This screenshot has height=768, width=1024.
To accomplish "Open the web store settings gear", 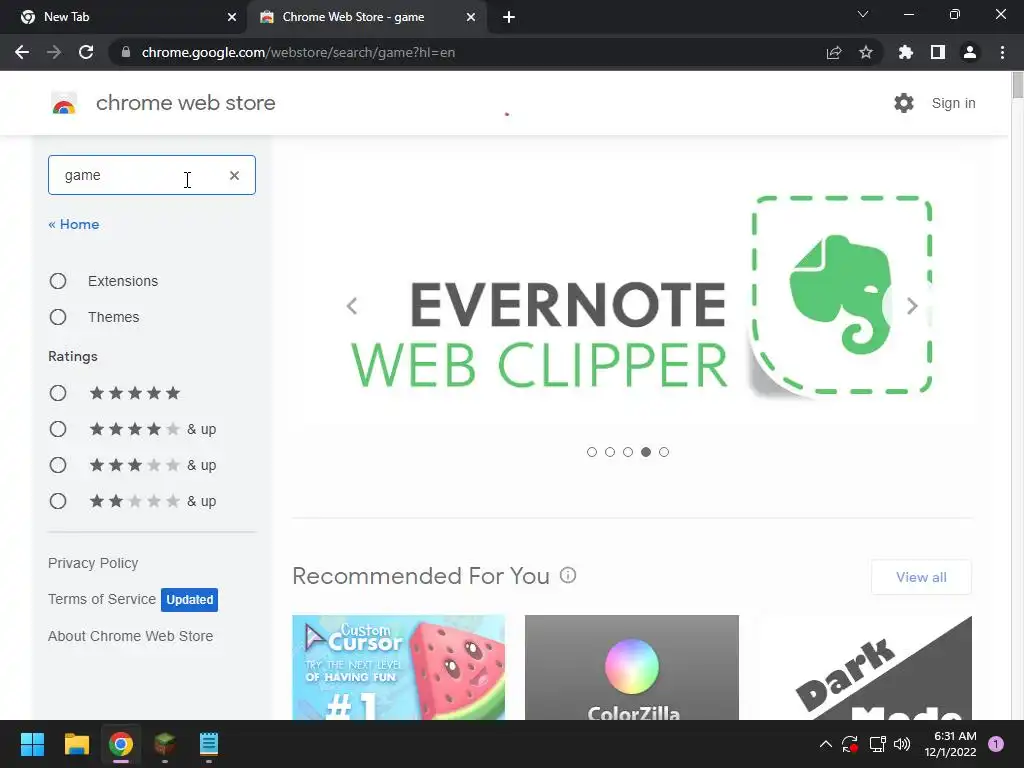I will click(904, 103).
